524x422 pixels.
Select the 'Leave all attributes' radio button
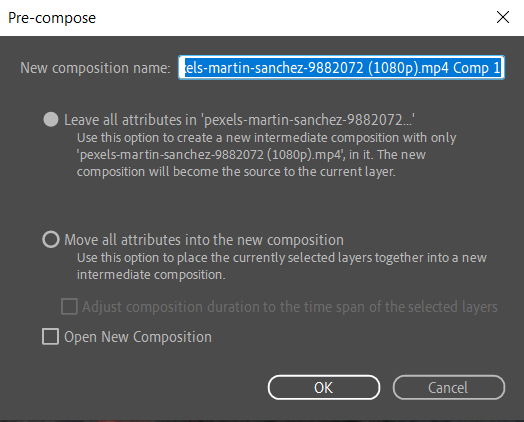51,119
